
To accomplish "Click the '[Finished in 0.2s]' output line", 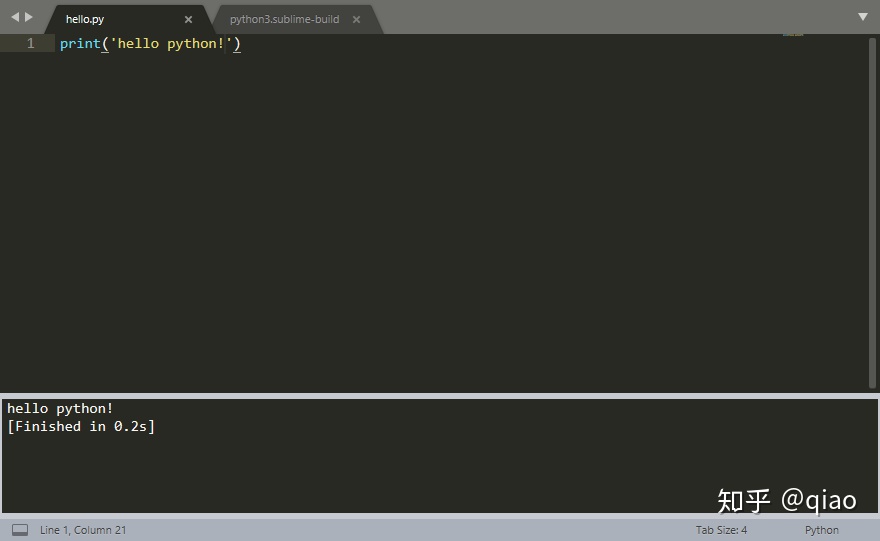I will pos(81,427).
